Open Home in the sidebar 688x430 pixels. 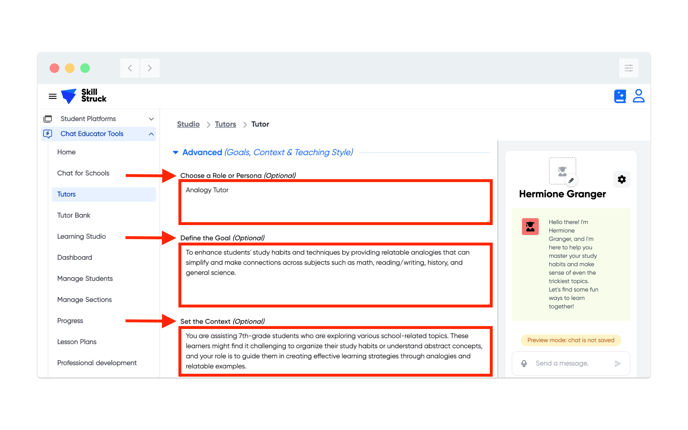(66, 152)
